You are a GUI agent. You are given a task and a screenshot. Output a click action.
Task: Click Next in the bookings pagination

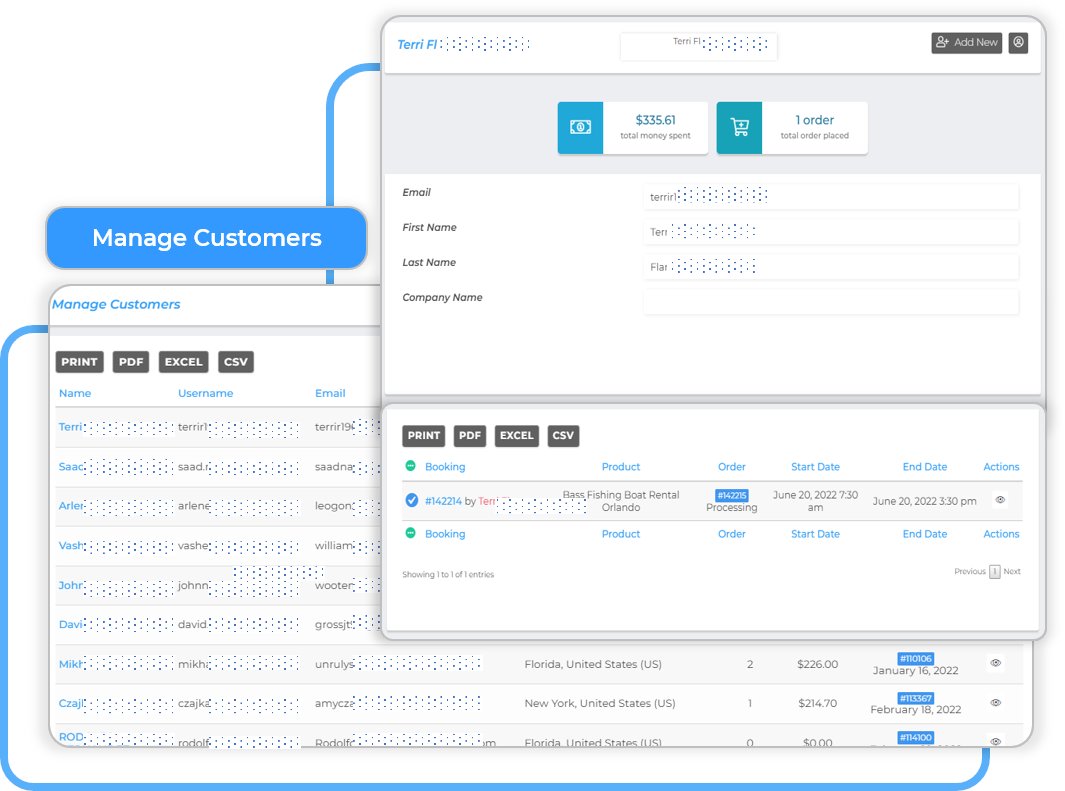pyautogui.click(x=1012, y=571)
